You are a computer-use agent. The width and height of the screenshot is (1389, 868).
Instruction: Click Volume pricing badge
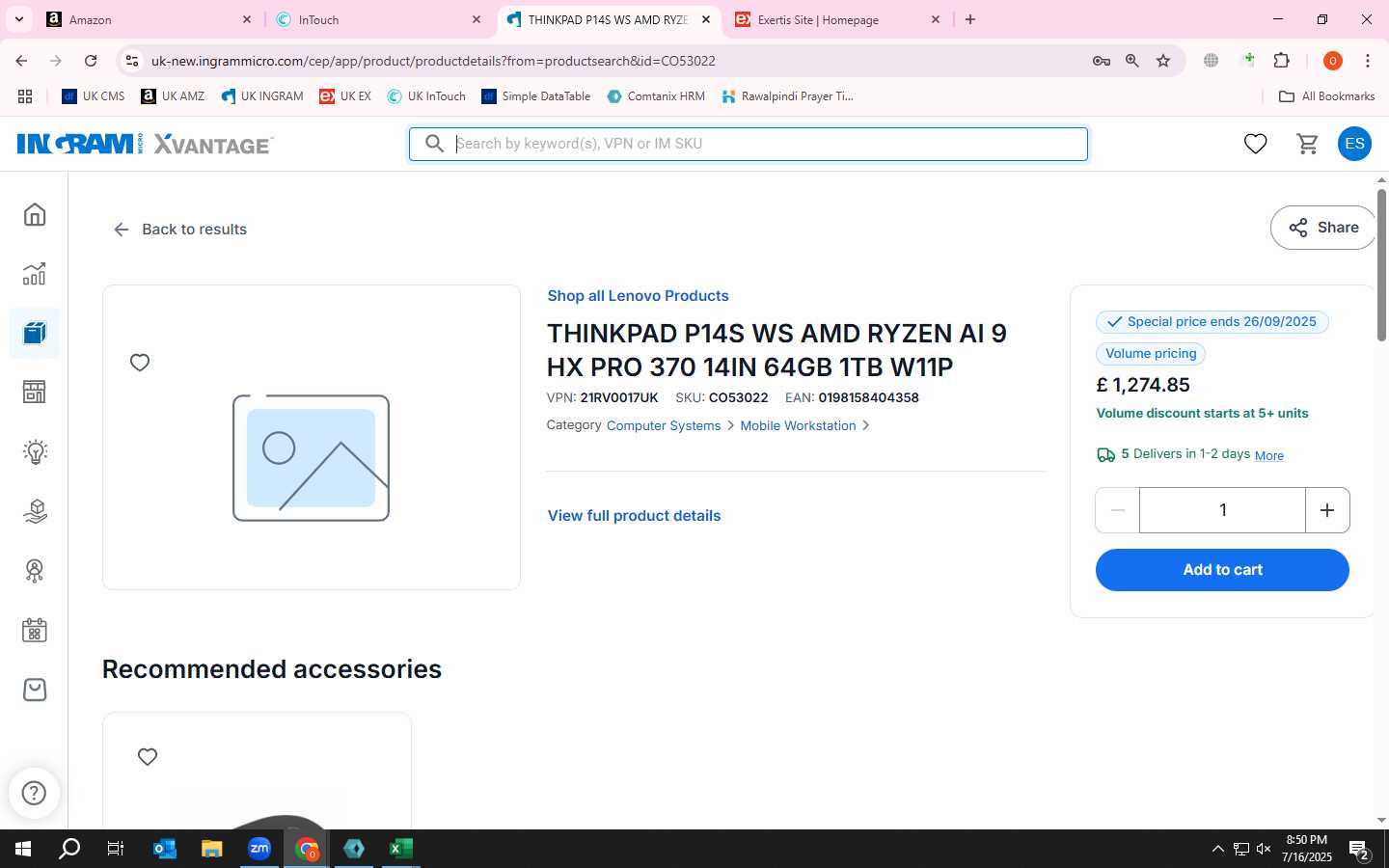[1151, 354]
